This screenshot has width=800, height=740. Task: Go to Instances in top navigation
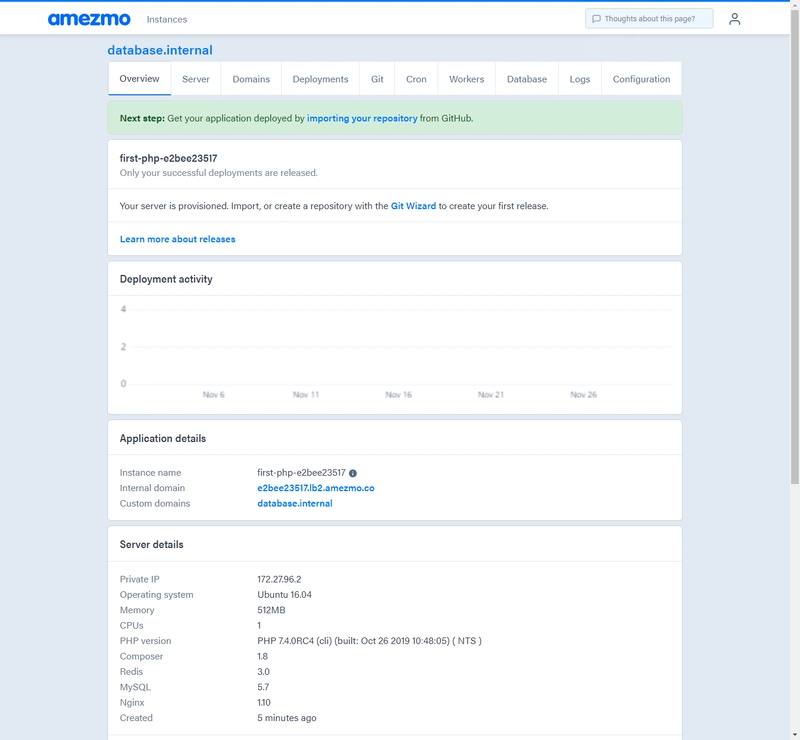(166, 19)
